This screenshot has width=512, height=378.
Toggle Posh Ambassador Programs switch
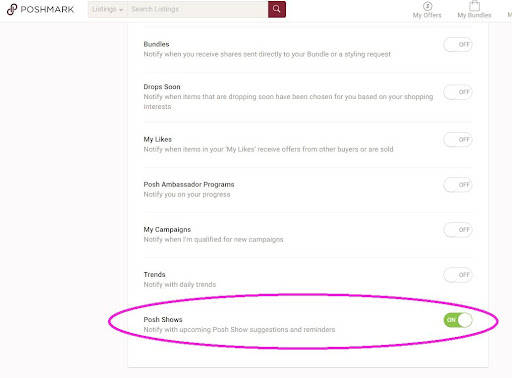(458, 184)
